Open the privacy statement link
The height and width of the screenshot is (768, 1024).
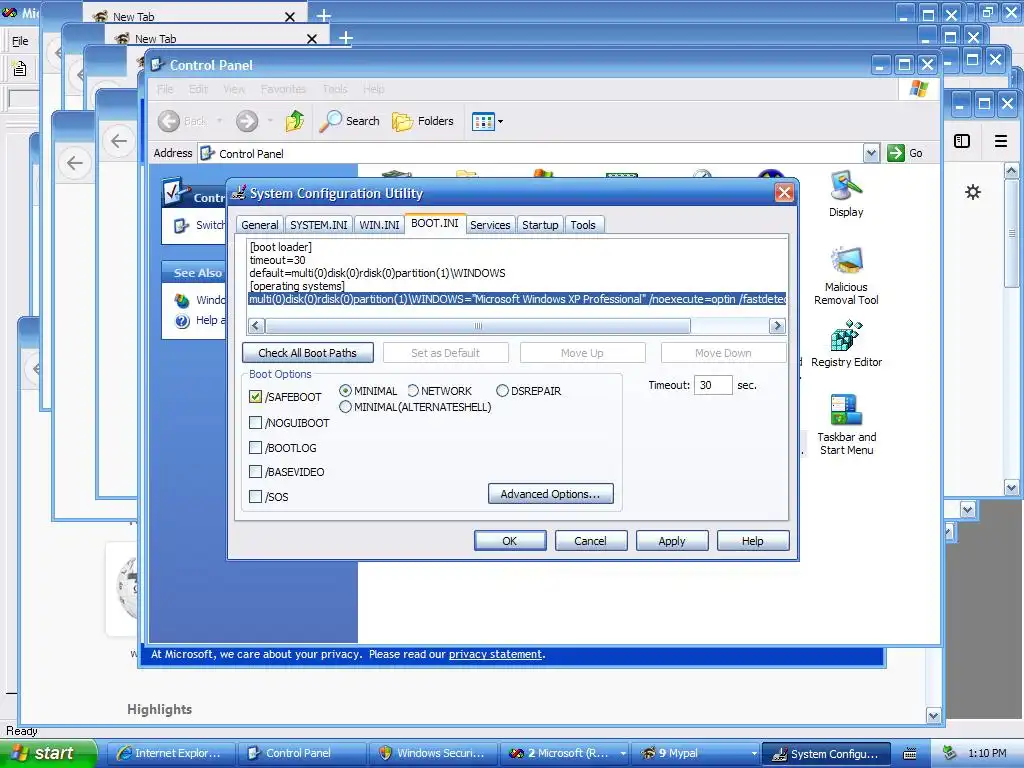pyautogui.click(x=495, y=654)
